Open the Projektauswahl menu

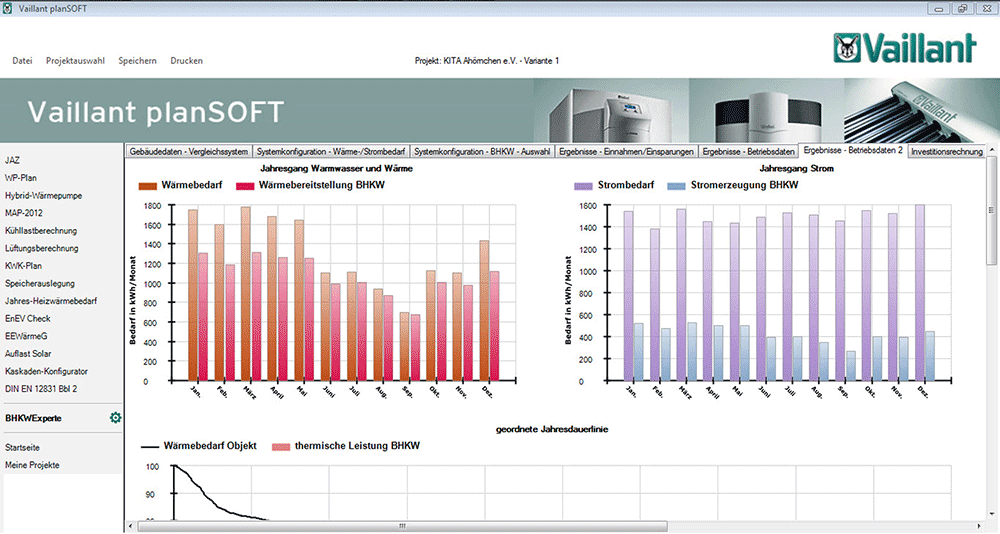click(x=75, y=61)
